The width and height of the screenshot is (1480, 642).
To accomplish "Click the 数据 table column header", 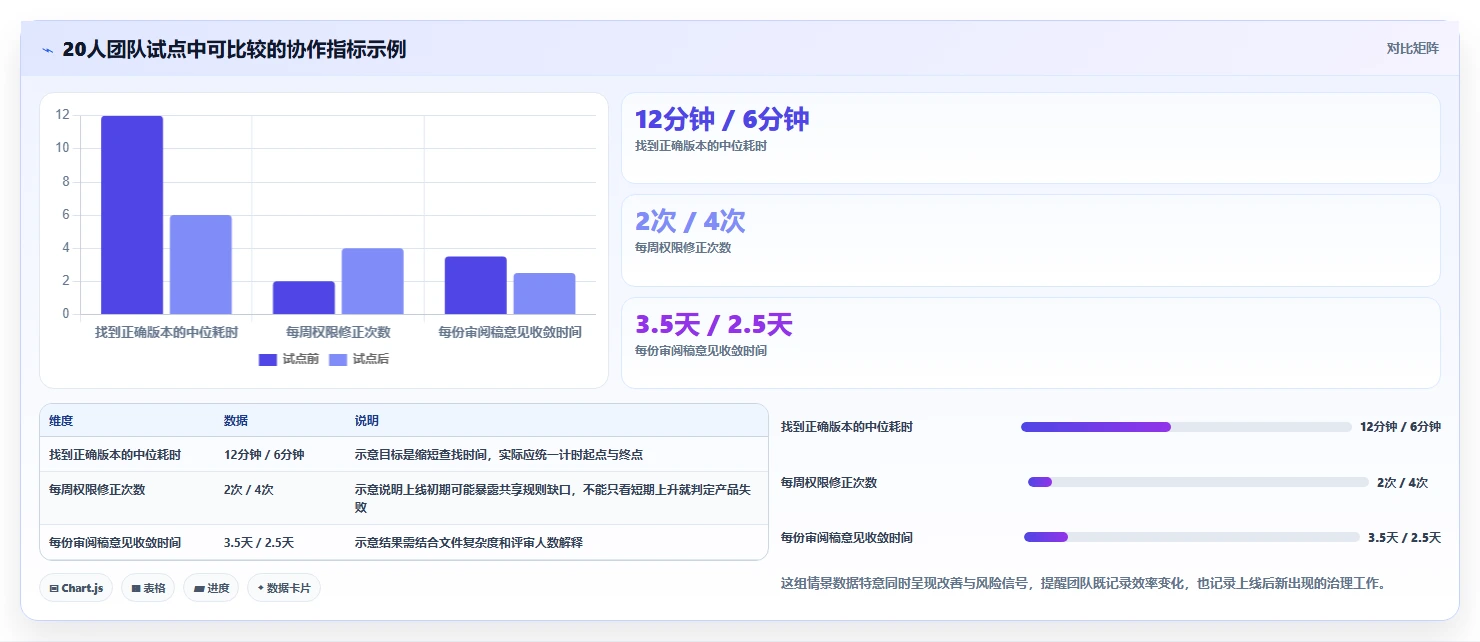I will click(236, 421).
